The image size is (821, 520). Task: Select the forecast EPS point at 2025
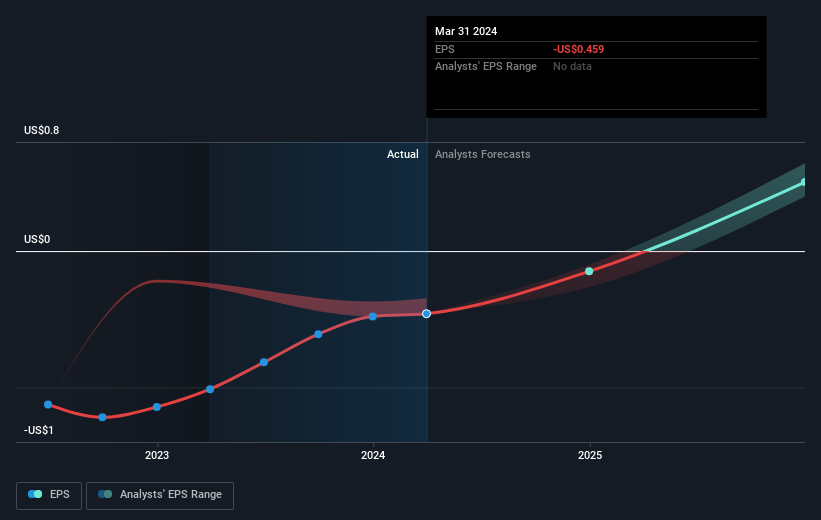(x=589, y=271)
